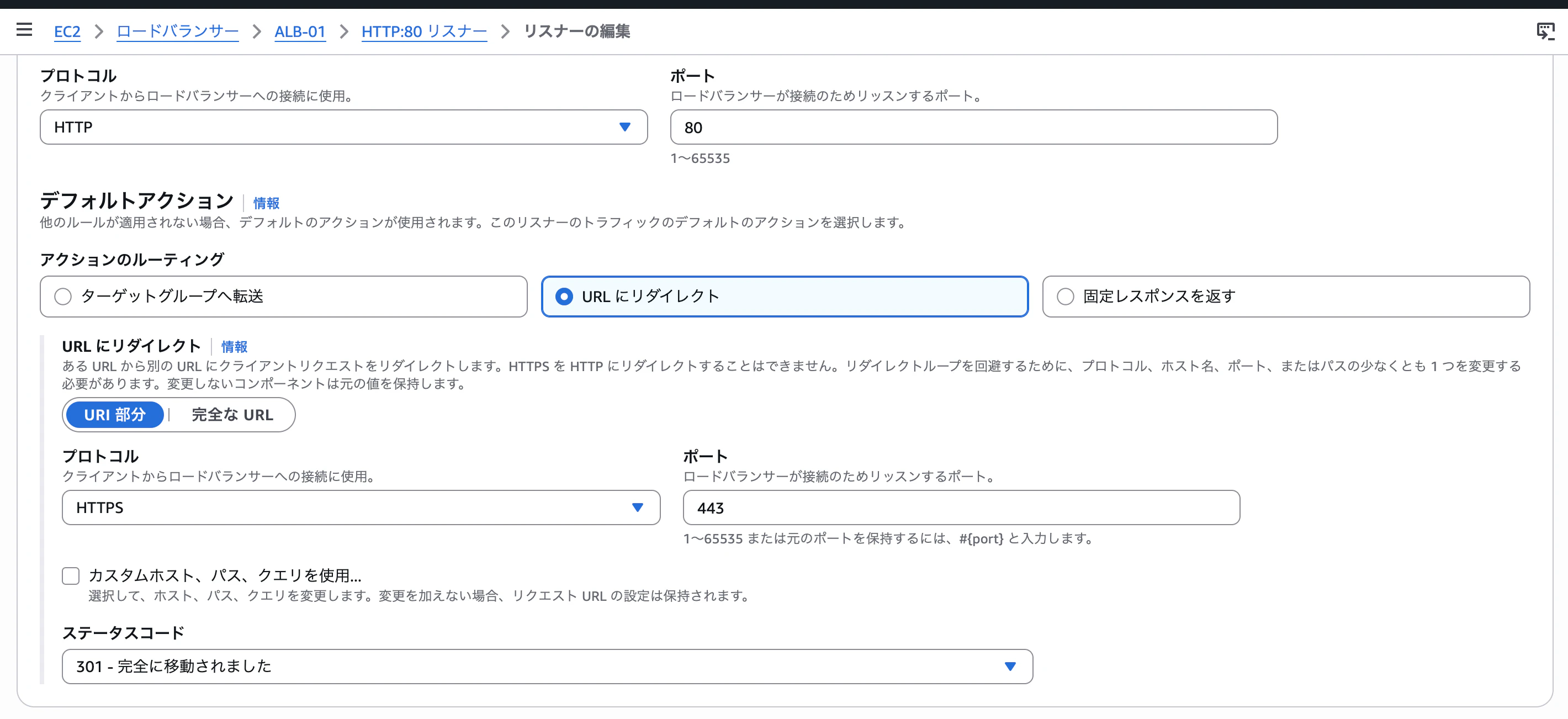Click 情報 link next to デフォルトアクション
The width and height of the screenshot is (1568, 719).
(266, 203)
